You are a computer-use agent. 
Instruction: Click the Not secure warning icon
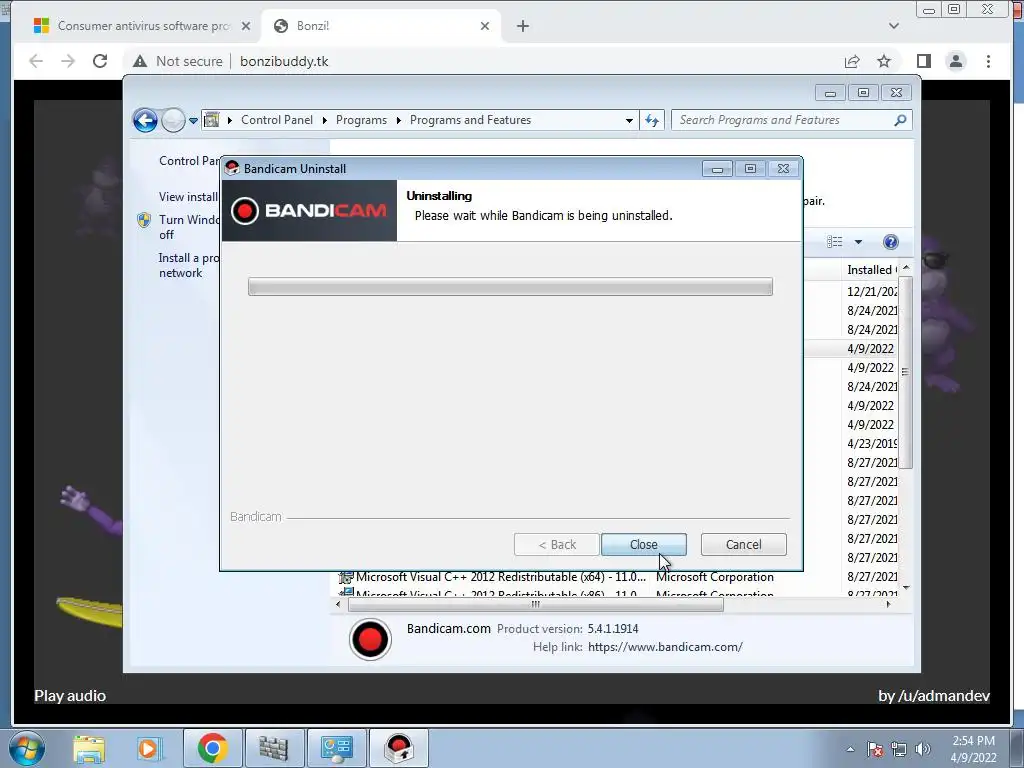(x=140, y=61)
